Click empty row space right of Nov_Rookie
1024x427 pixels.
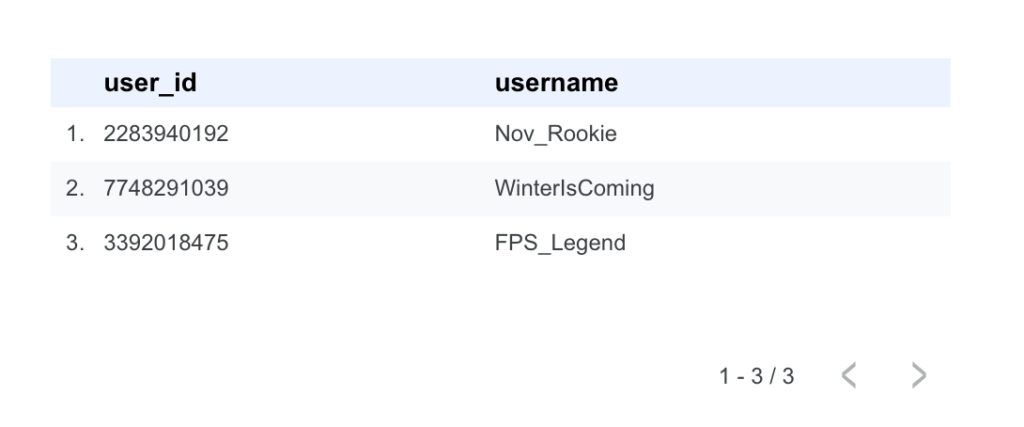(x=800, y=135)
